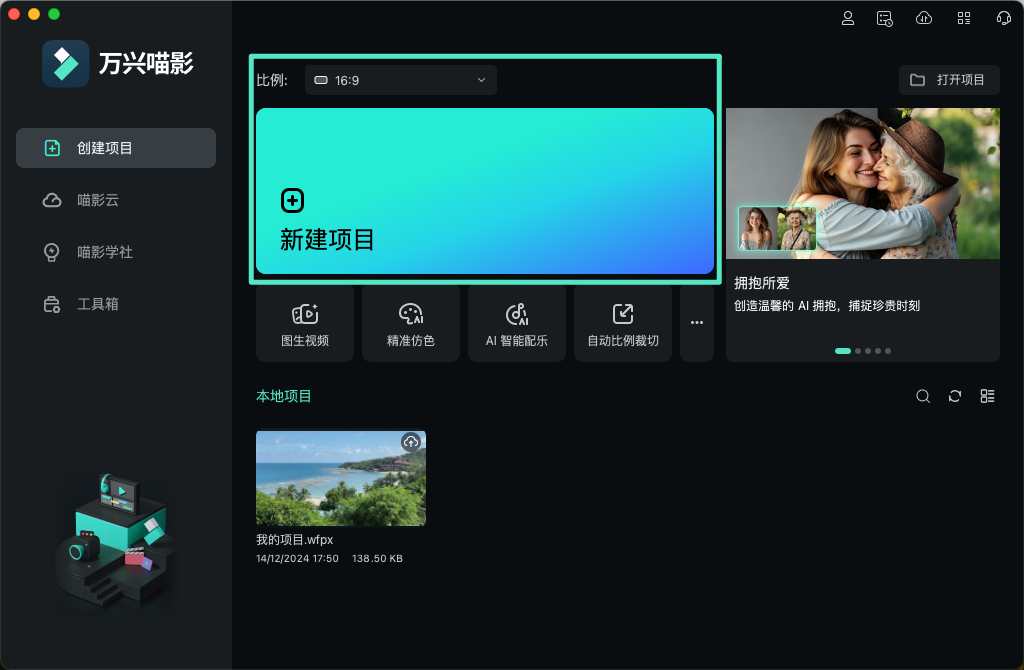Click the 打开项目 button

pyautogui.click(x=948, y=80)
